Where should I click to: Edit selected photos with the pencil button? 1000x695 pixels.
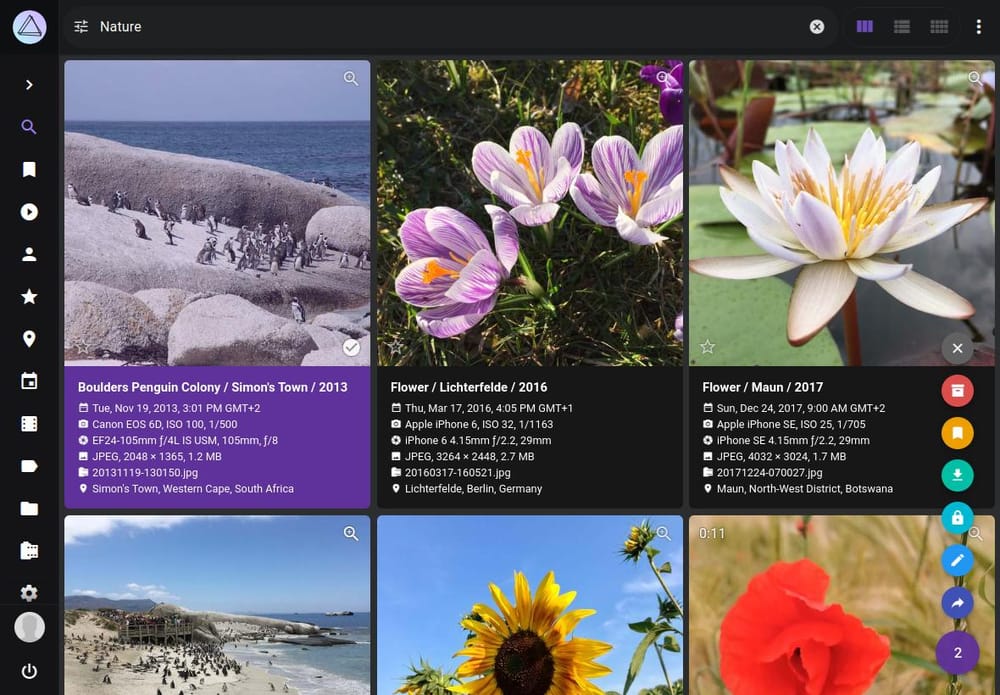coord(958,560)
